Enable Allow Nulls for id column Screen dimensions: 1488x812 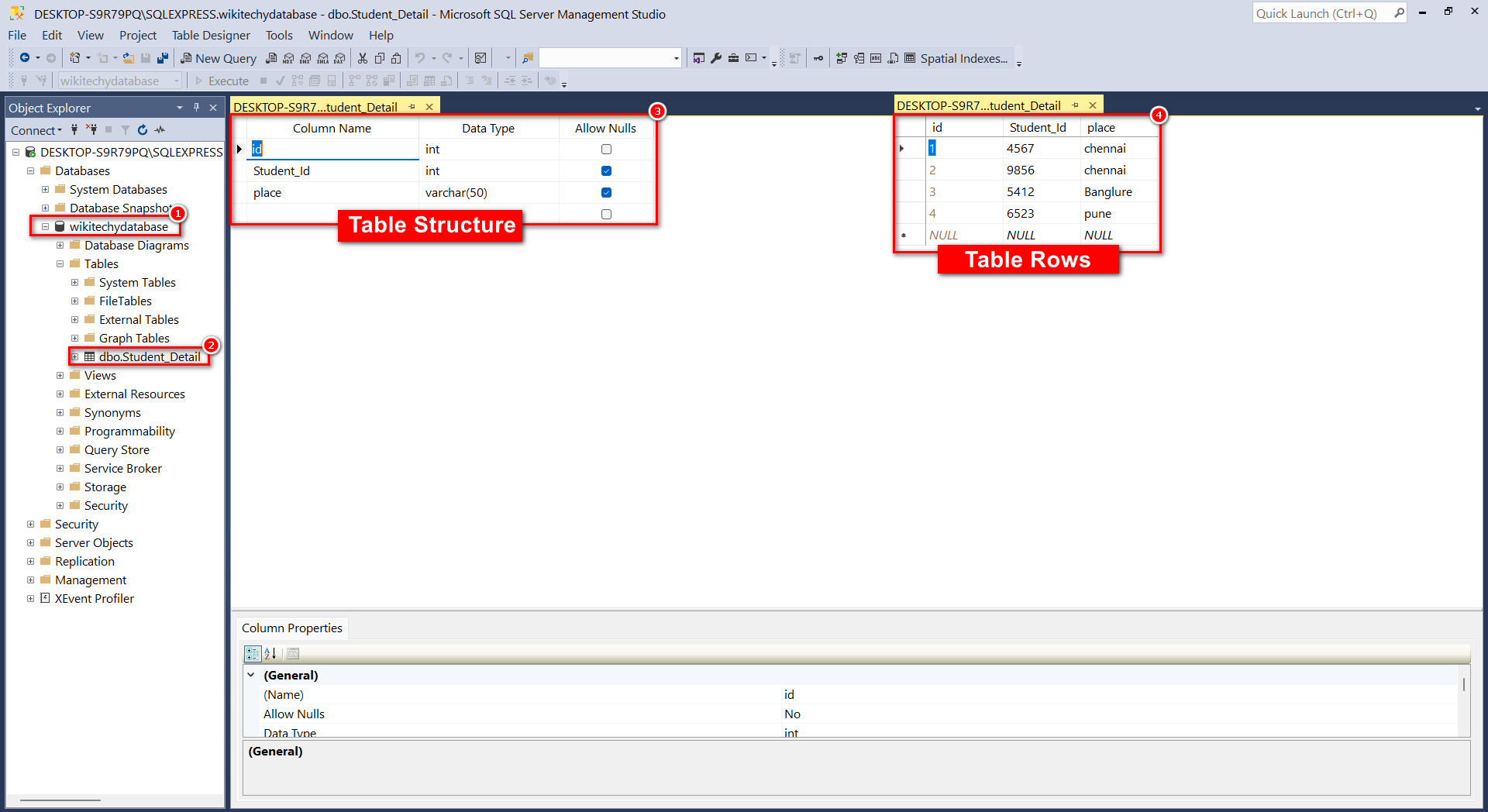coord(606,149)
